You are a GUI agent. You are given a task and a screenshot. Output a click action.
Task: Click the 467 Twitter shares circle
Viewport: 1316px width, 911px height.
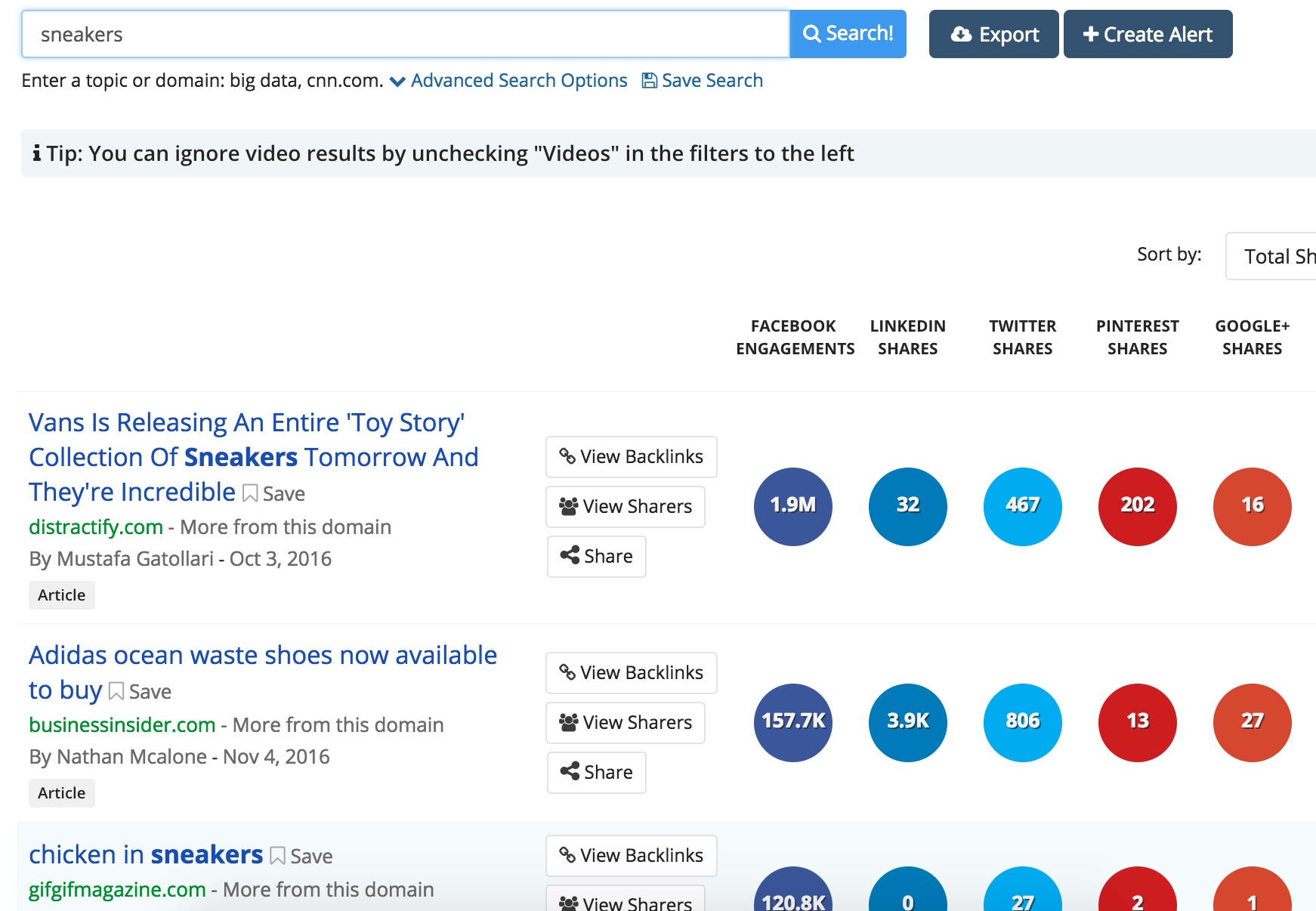[1023, 506]
